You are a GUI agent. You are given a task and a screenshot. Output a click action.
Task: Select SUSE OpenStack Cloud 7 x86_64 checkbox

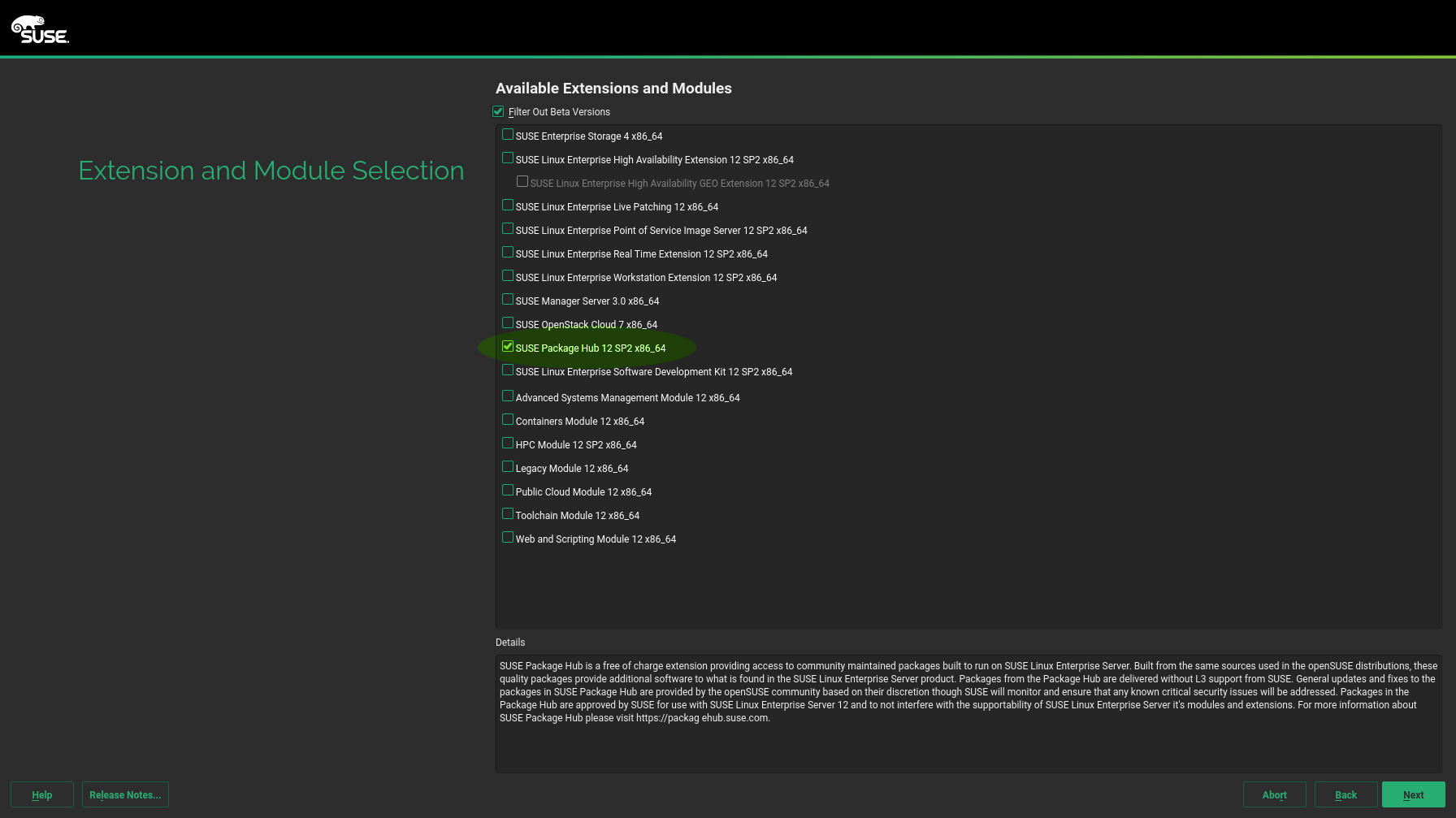[508, 323]
